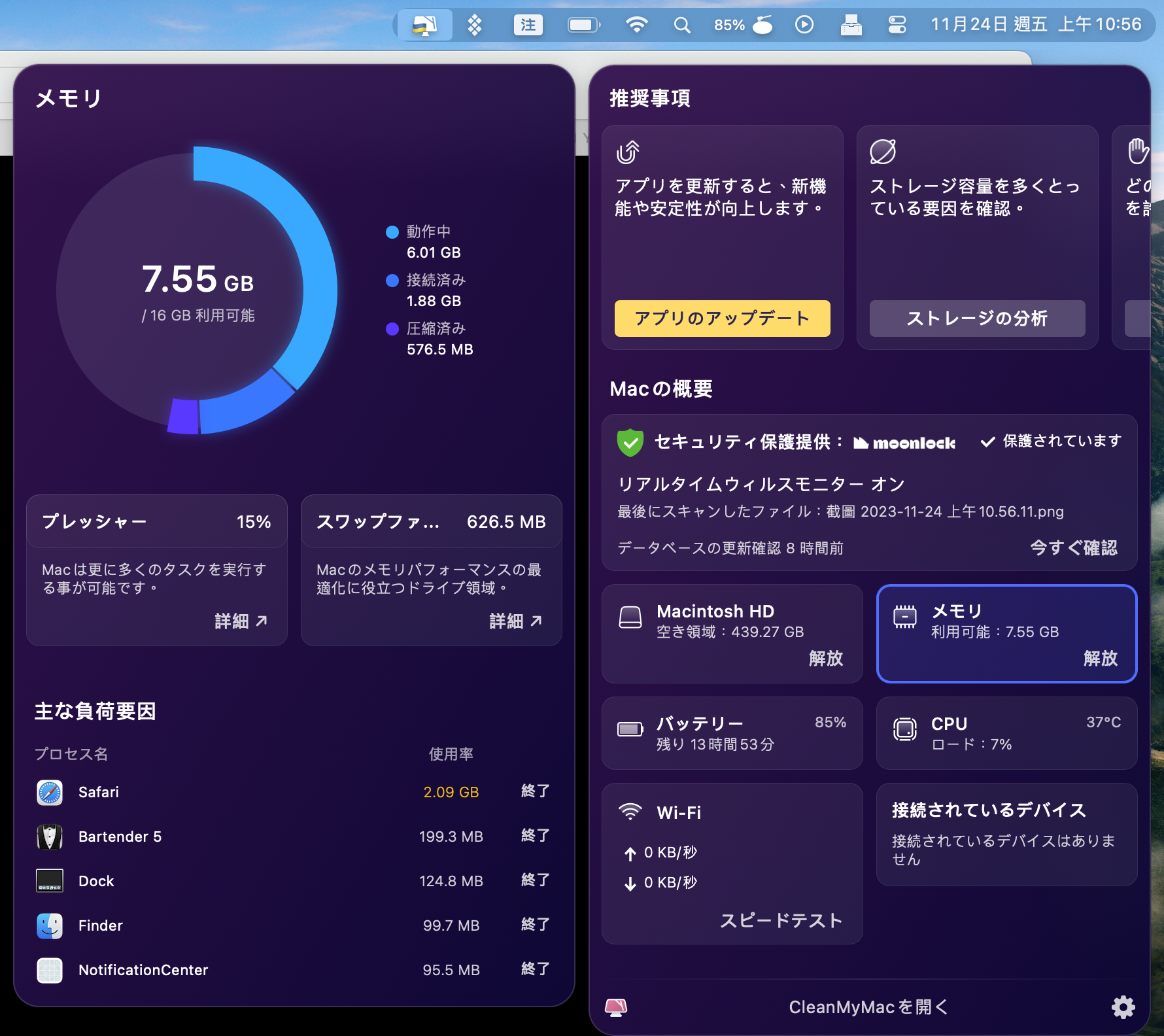Run the Wi-Fi スピードテスト

tap(781, 920)
